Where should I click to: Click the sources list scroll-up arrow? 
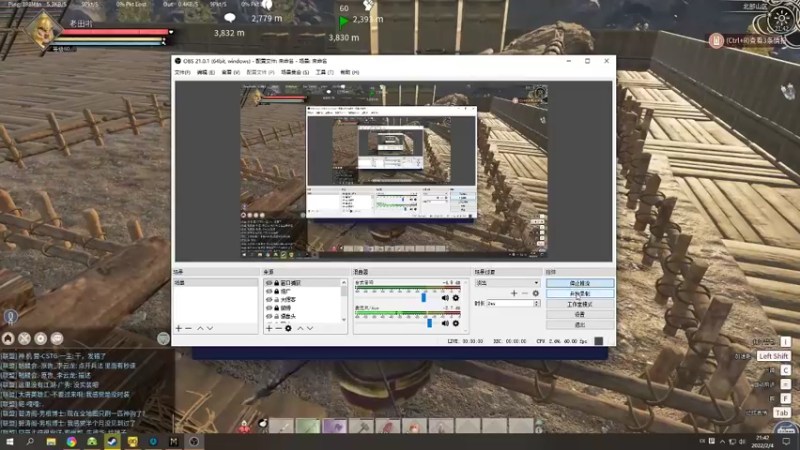344,282
